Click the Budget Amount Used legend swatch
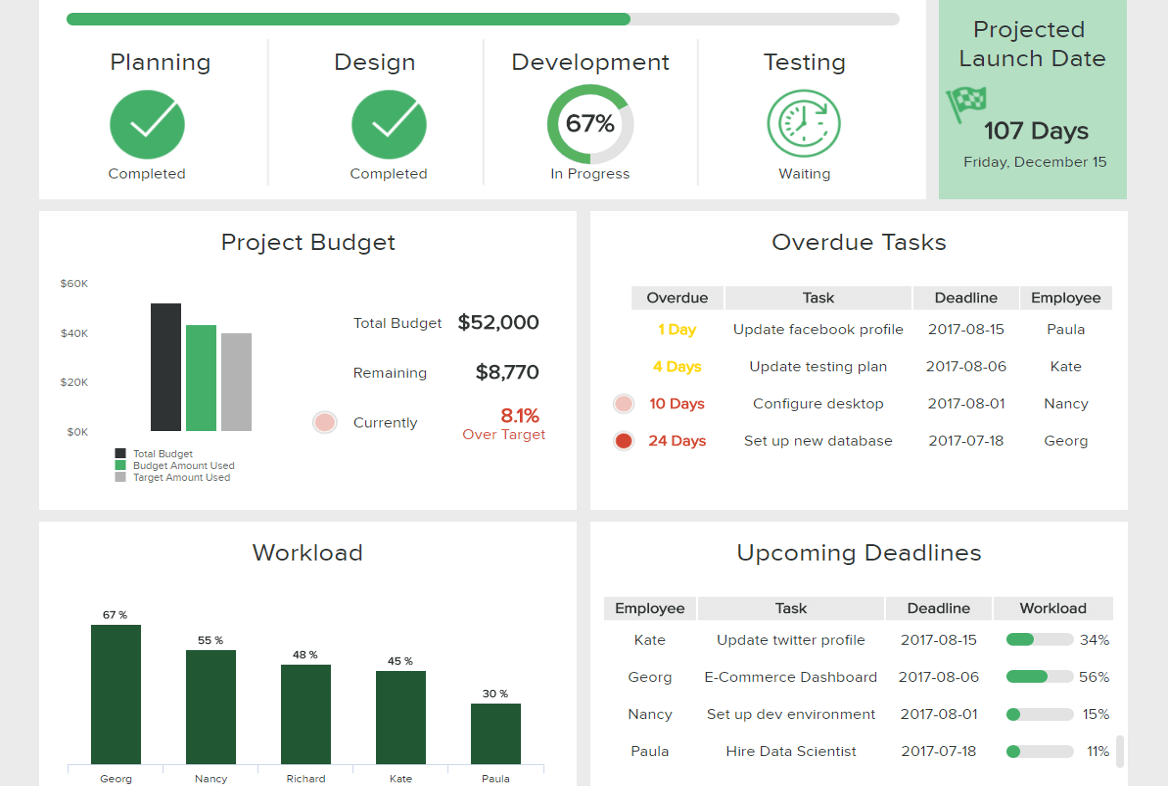1168x786 pixels. (121, 466)
